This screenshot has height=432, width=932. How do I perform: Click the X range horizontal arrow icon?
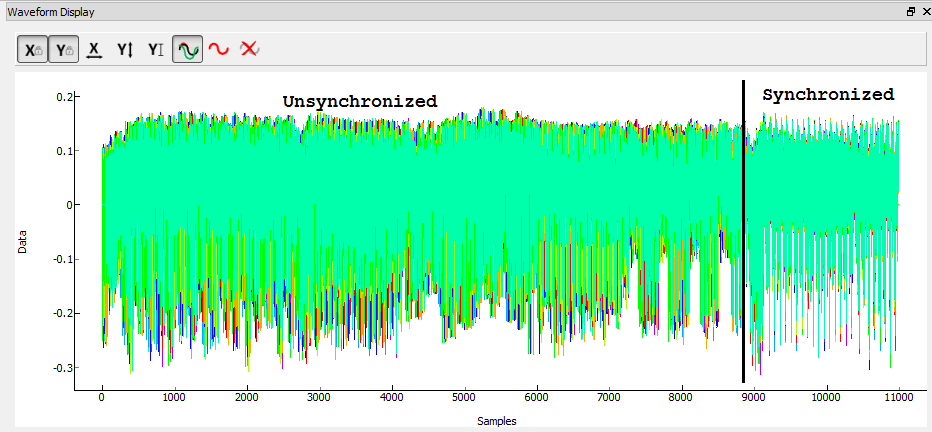coord(94,49)
